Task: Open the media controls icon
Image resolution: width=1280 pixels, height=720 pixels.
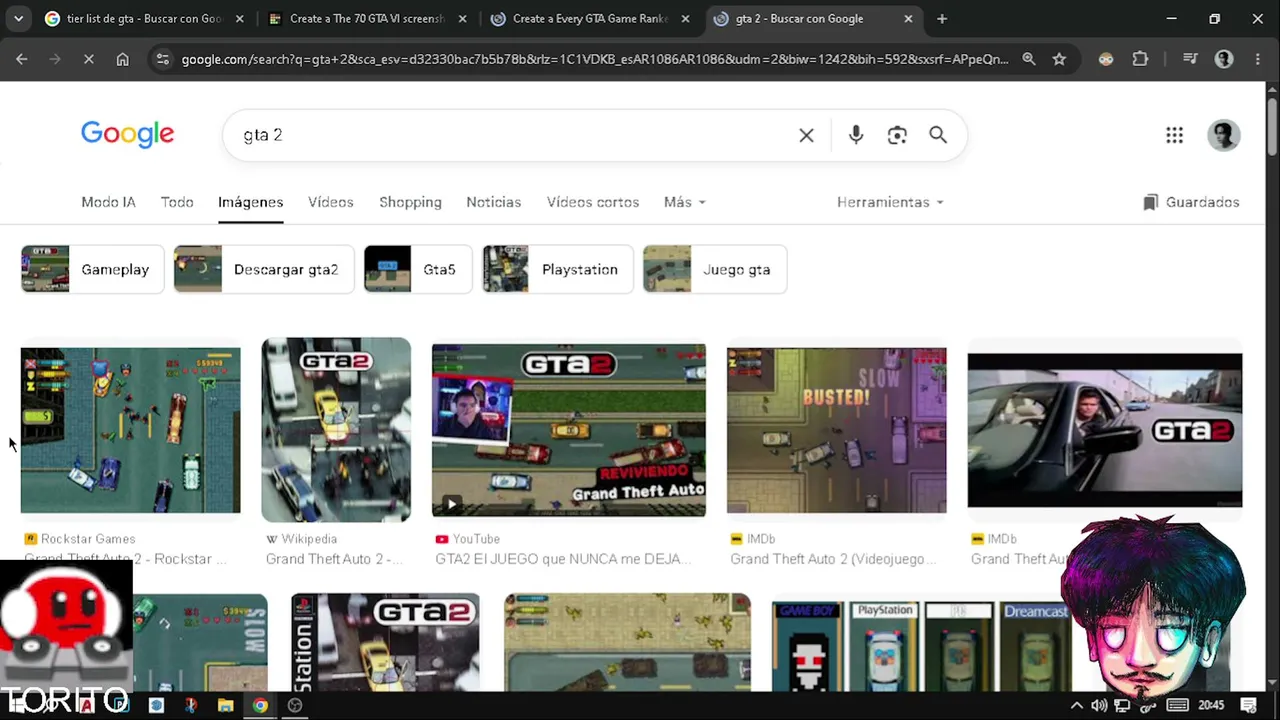Action: click(1190, 59)
